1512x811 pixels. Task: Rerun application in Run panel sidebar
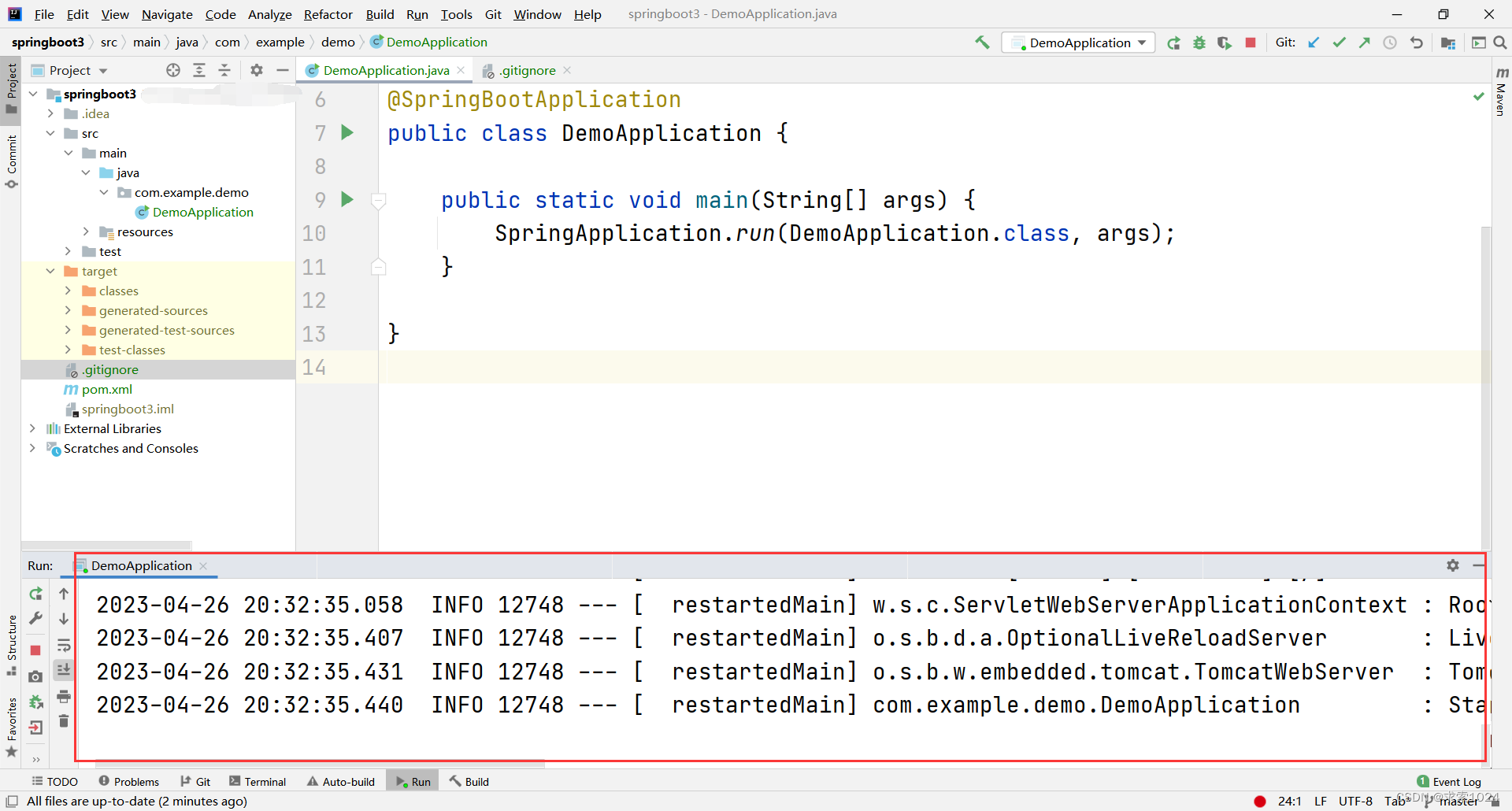[x=35, y=594]
